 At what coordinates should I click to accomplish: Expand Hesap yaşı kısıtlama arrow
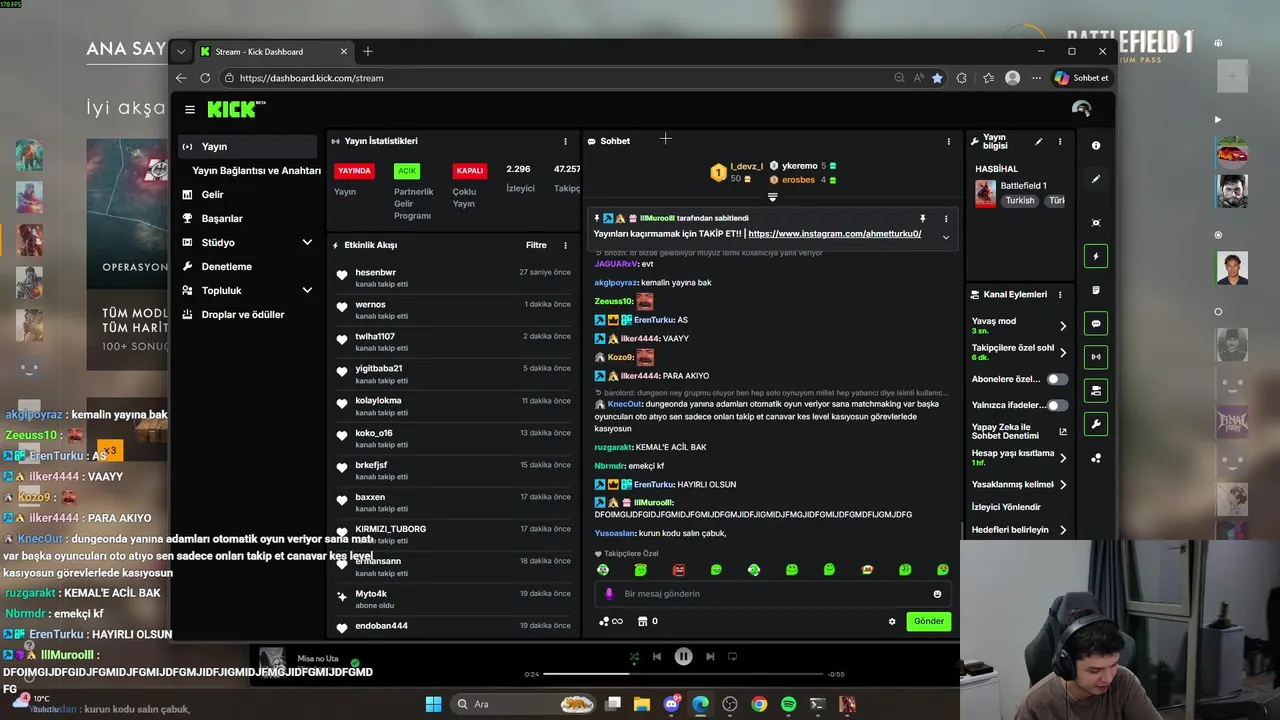pos(1063,458)
